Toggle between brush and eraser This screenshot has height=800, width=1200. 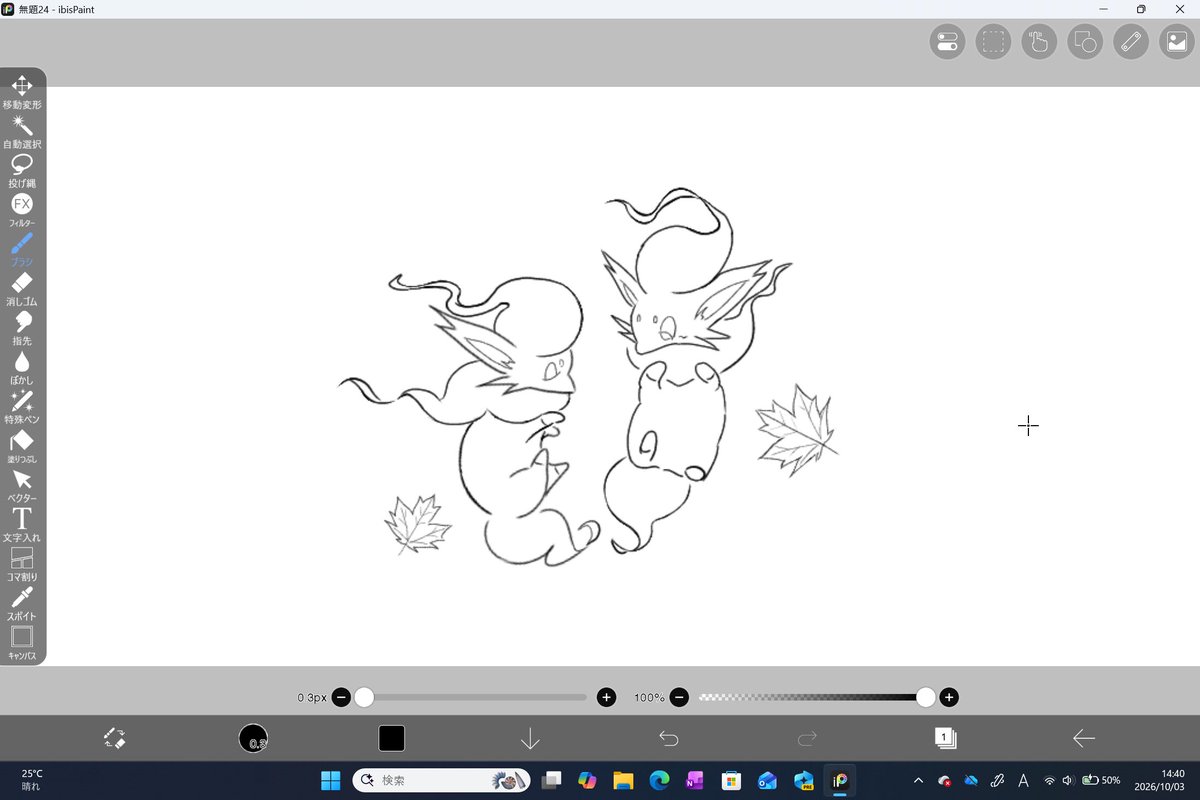click(115, 739)
